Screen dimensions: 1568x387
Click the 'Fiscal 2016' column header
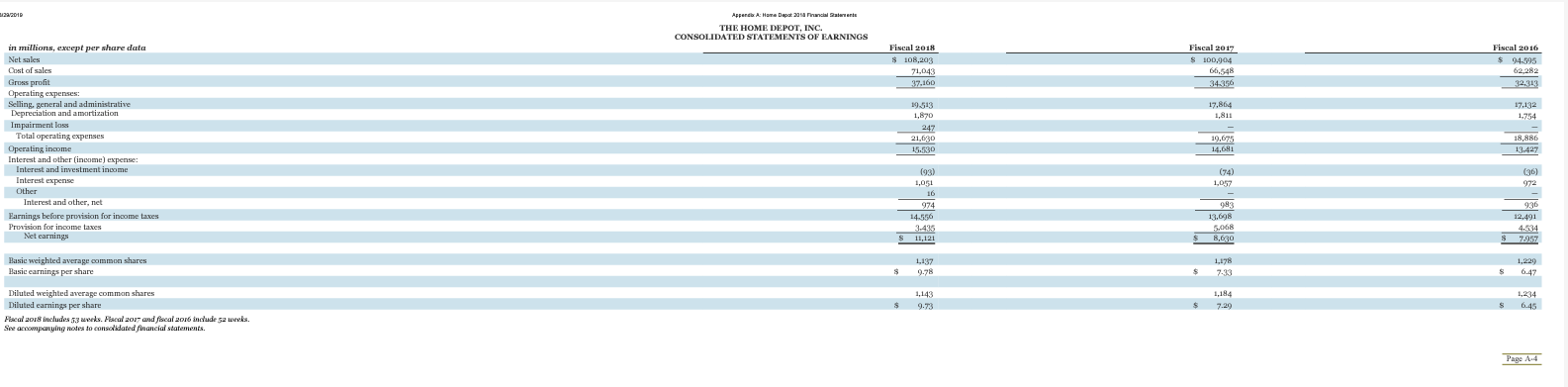[x=1515, y=48]
